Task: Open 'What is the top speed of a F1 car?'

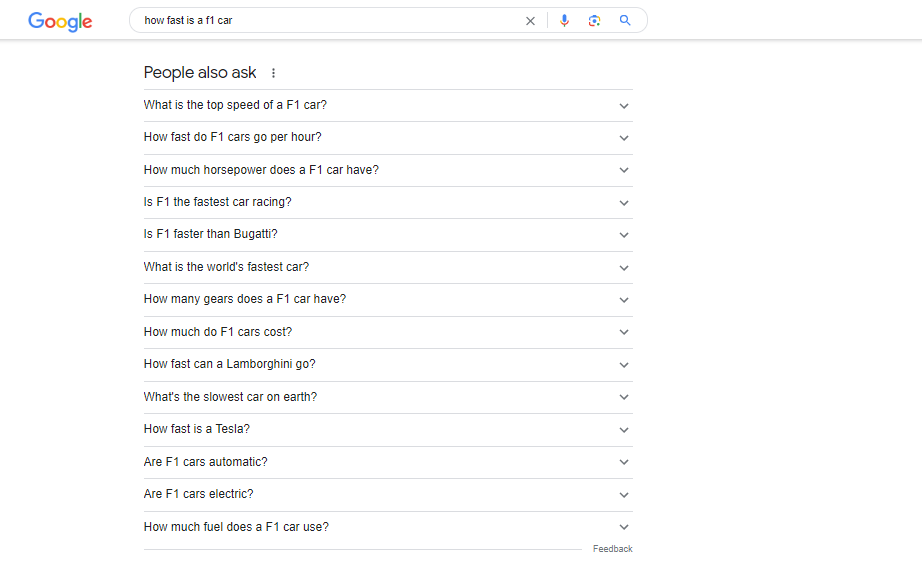Action: [235, 105]
